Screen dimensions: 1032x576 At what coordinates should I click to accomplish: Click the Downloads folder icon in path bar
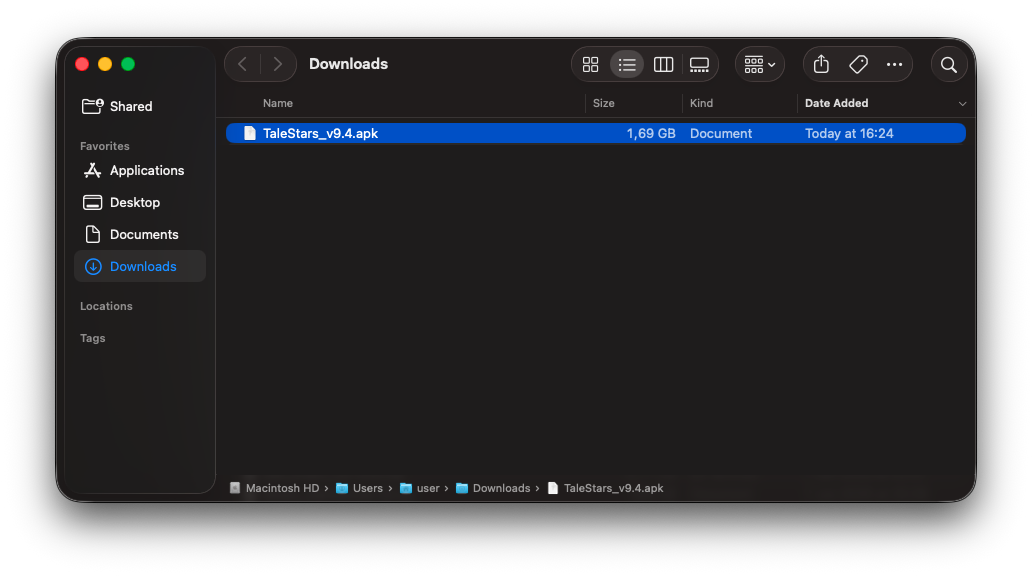(462, 488)
